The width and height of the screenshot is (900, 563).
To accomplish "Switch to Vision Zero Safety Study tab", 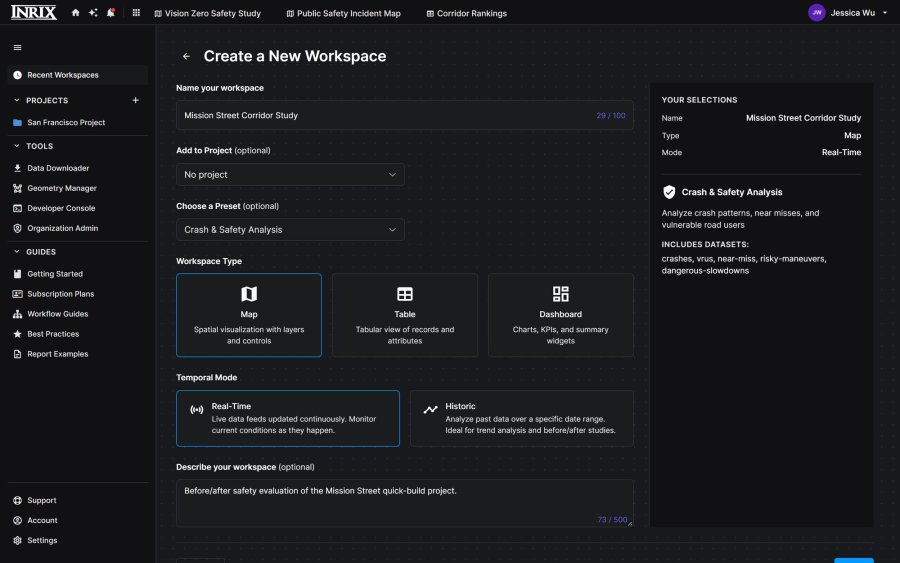I will pyautogui.click(x=207, y=13).
